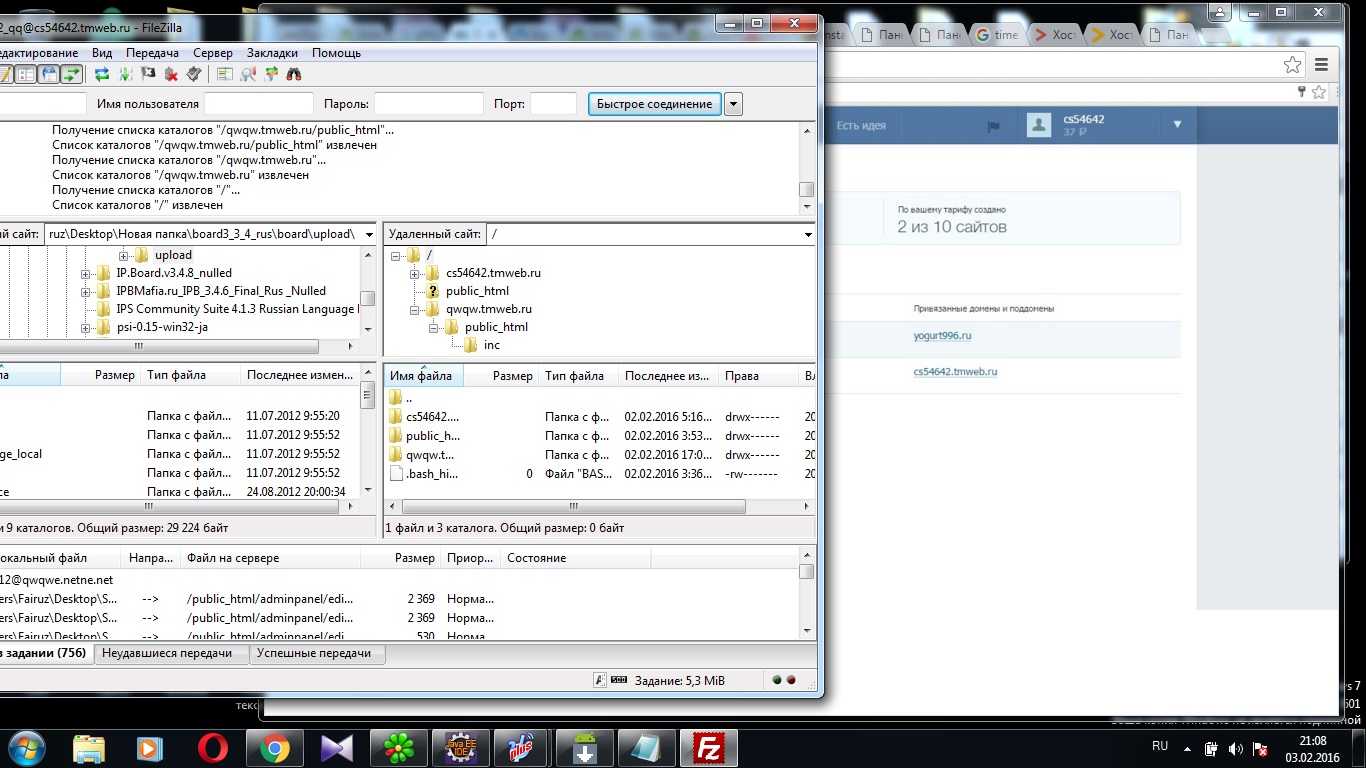The width and height of the screenshot is (1366, 768).
Task: Search remote files with binoculars icon
Action: (294, 74)
